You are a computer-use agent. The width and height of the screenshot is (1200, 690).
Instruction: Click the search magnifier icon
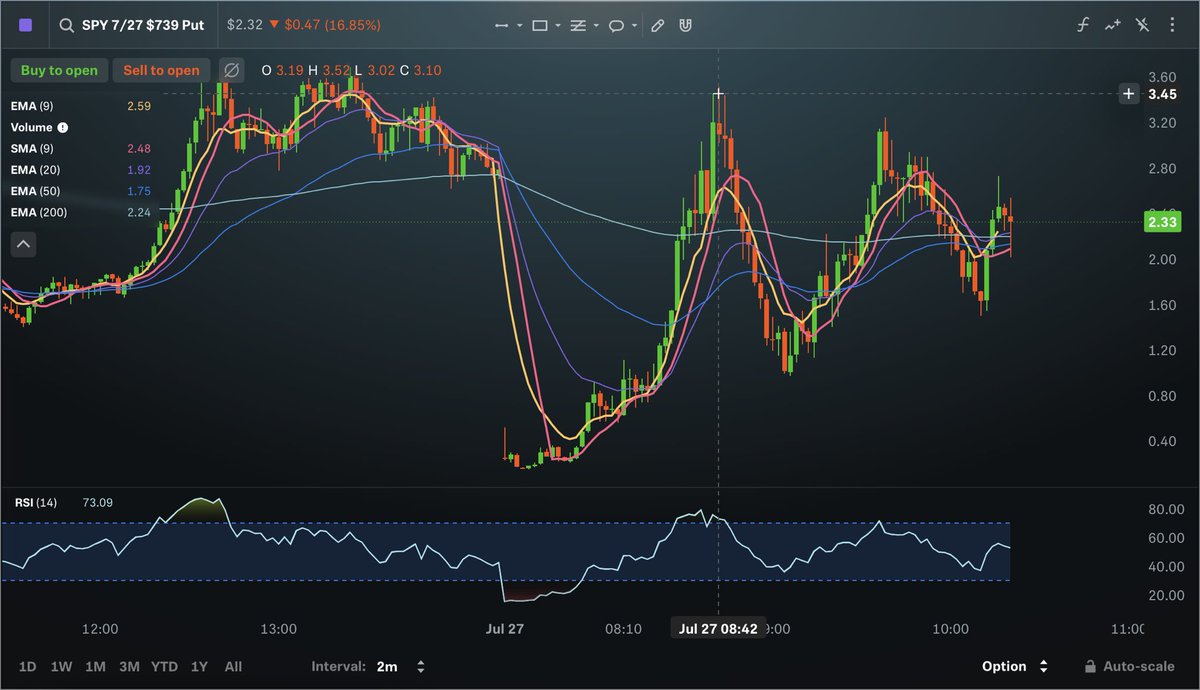pos(67,25)
